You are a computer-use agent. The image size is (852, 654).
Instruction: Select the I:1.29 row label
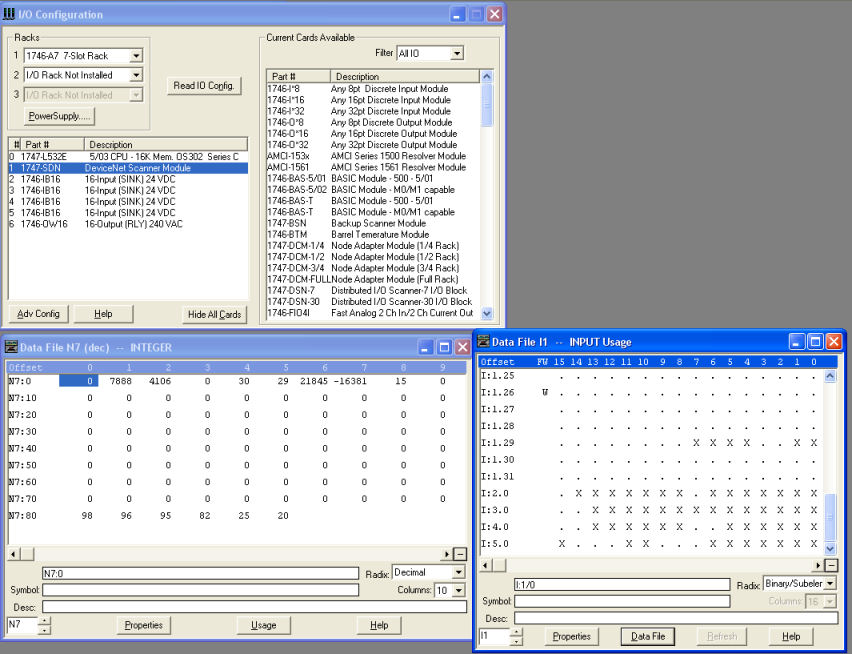point(497,443)
